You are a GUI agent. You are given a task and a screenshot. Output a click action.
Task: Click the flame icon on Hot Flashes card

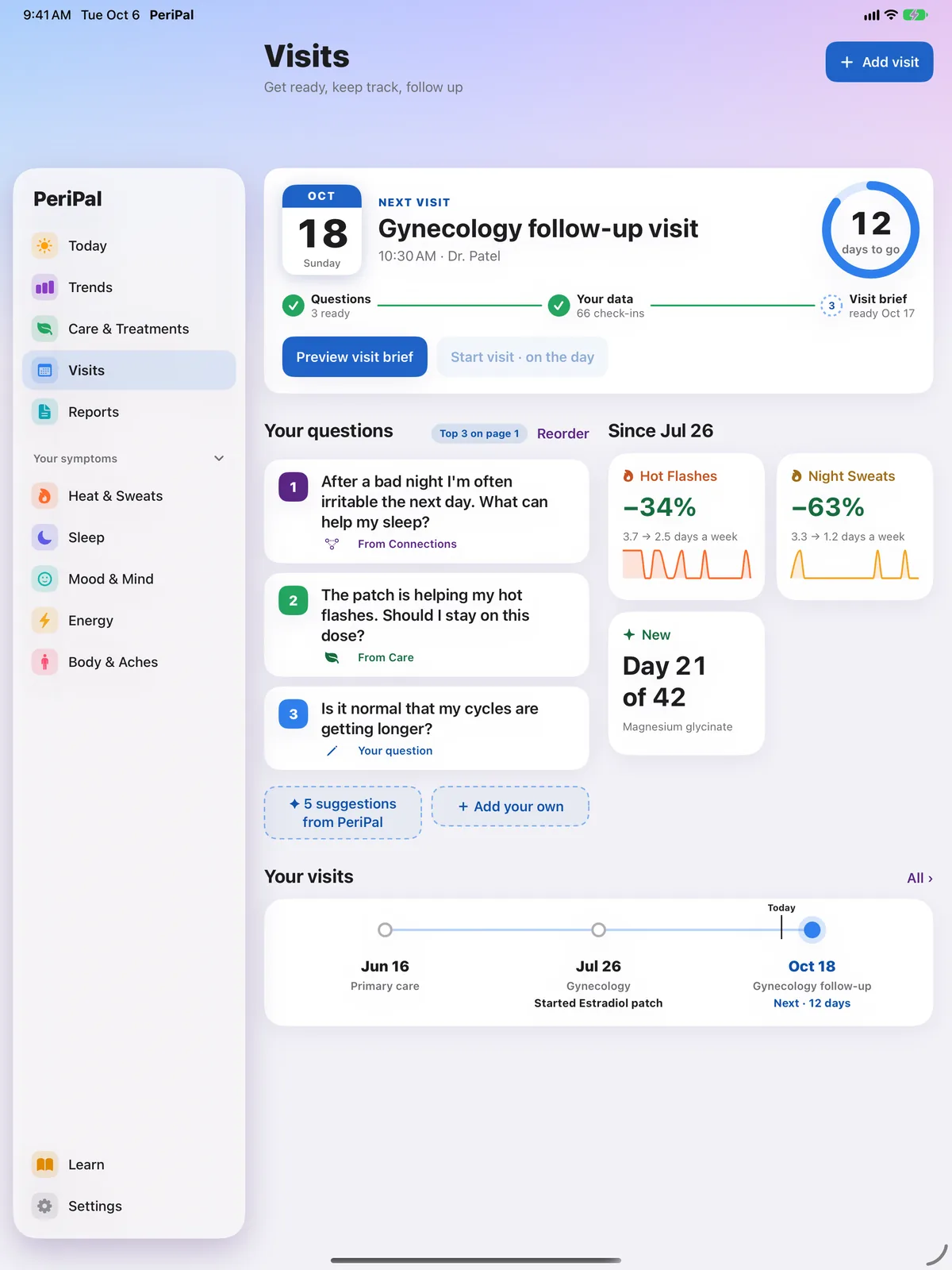click(x=628, y=476)
